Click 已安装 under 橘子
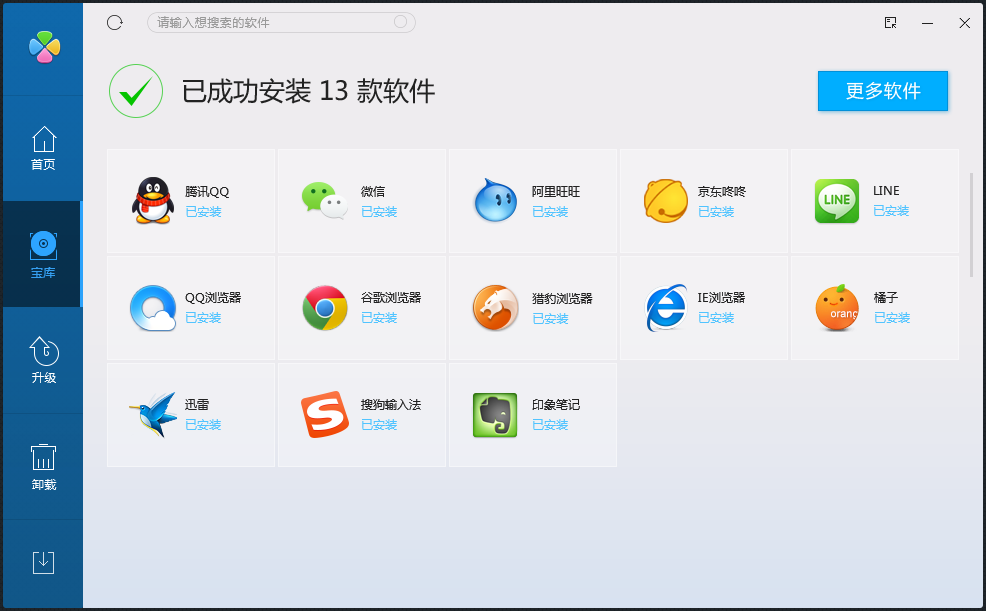Image resolution: width=986 pixels, height=611 pixels. coord(892,318)
